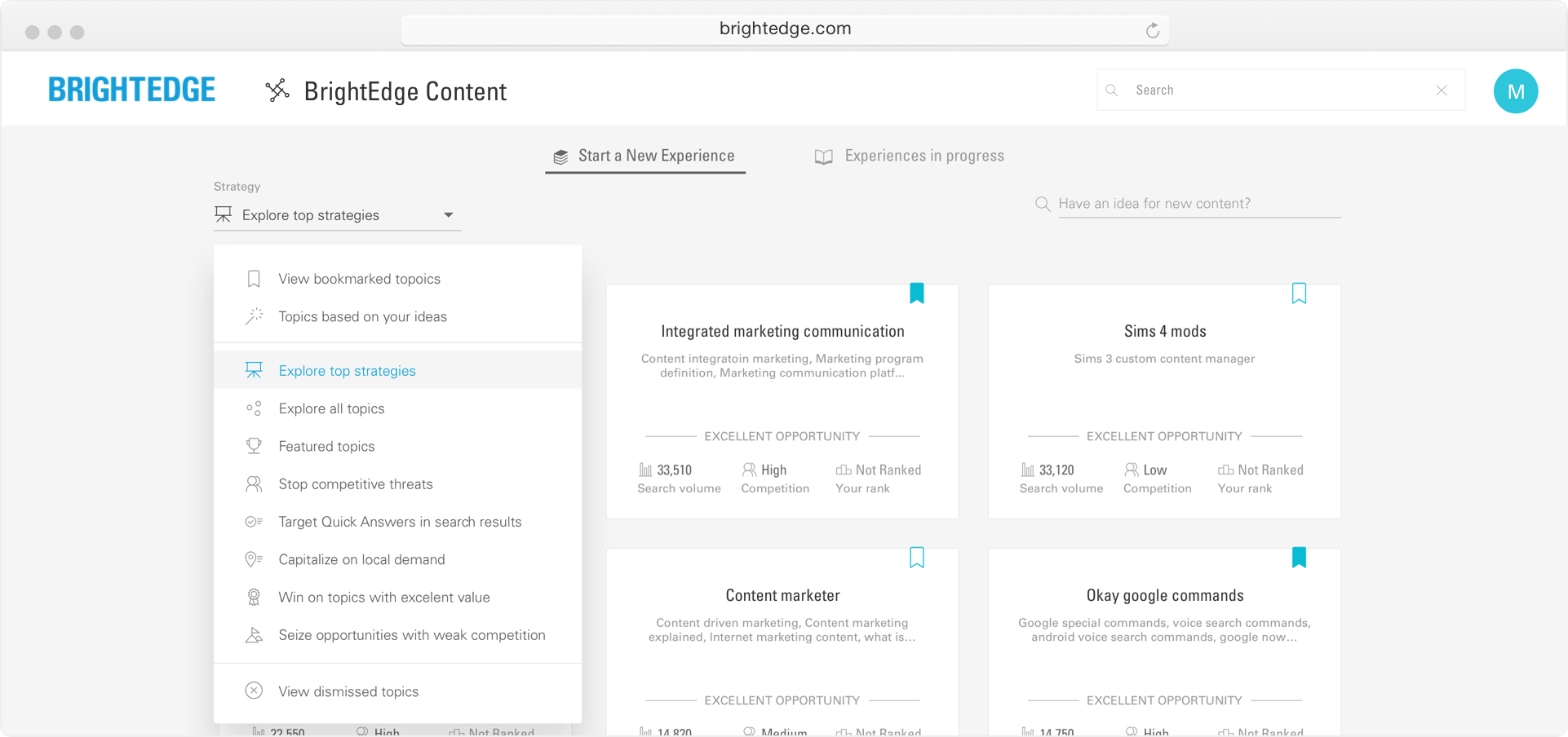Focus the 'Have an idea for new content?' field
Image resolution: width=1568 pixels, height=737 pixels.
coord(1198,204)
